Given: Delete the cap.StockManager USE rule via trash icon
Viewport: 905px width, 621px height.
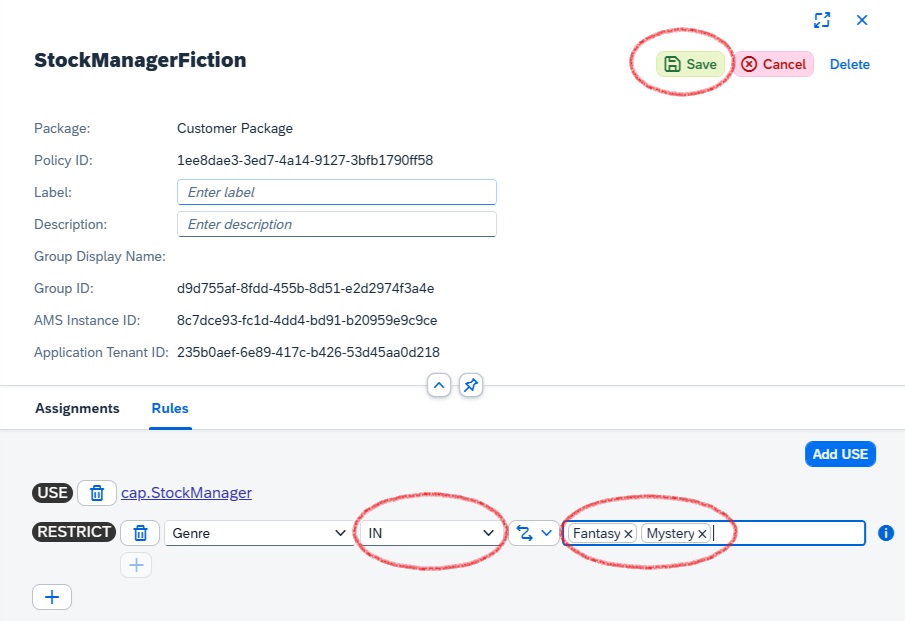Looking at the screenshot, I should [97, 492].
